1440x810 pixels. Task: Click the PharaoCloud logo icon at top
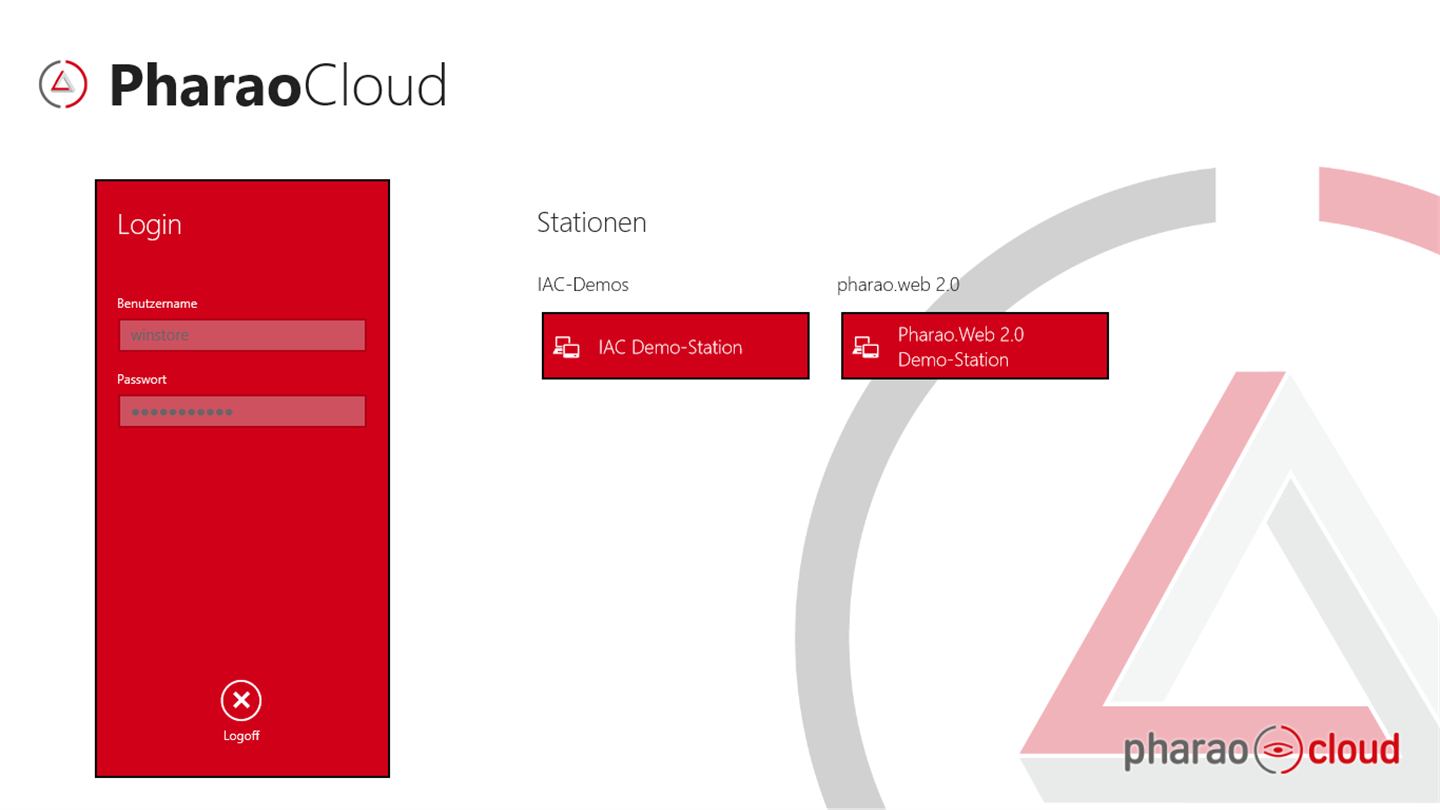[x=63, y=84]
